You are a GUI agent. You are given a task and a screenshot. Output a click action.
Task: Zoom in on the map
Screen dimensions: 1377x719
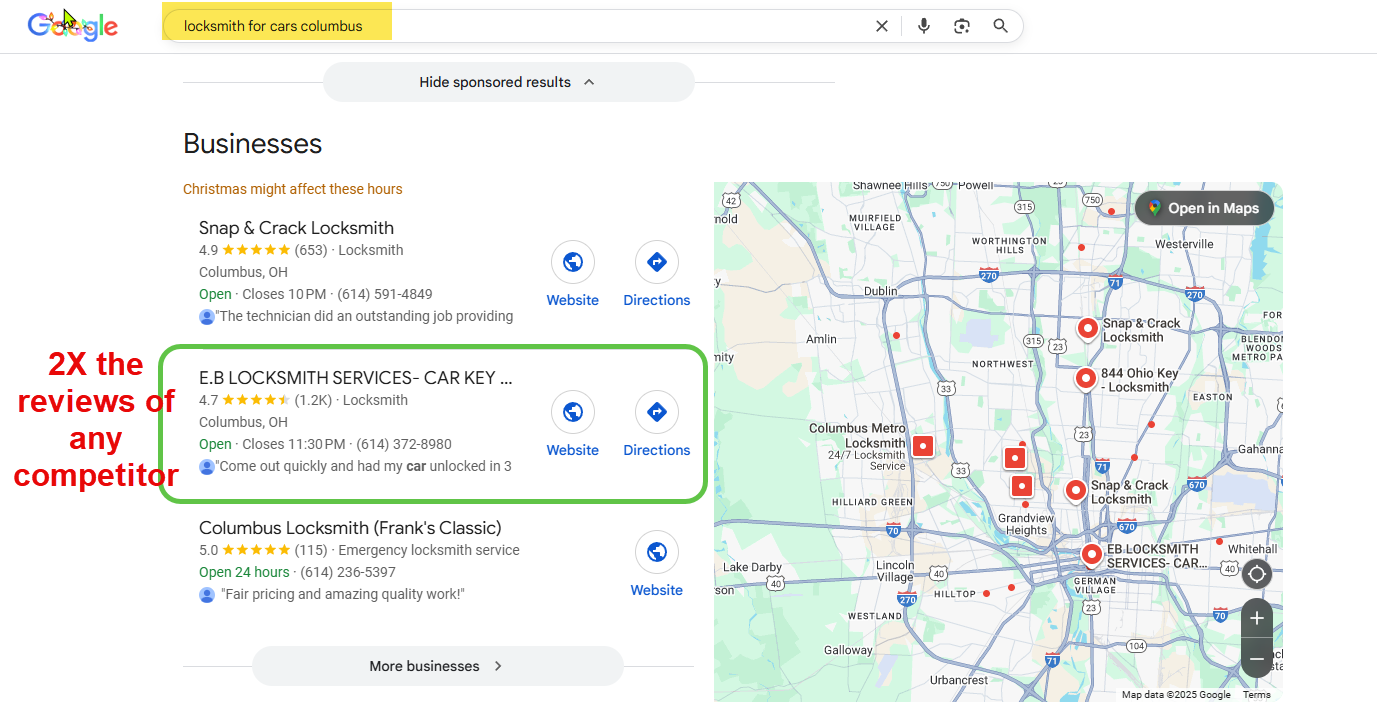(1257, 618)
